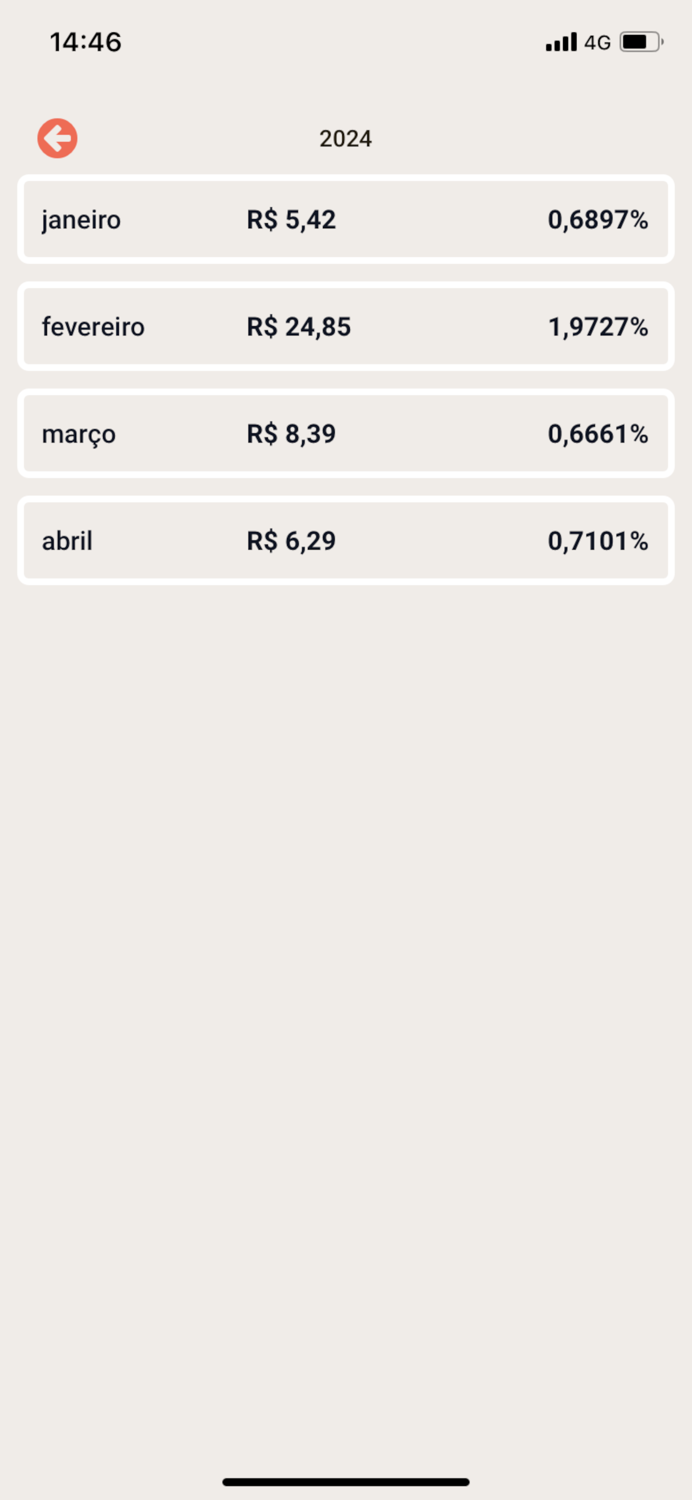Tap the 14:46 clock in status bar
This screenshot has height=1500, width=692.
(86, 42)
